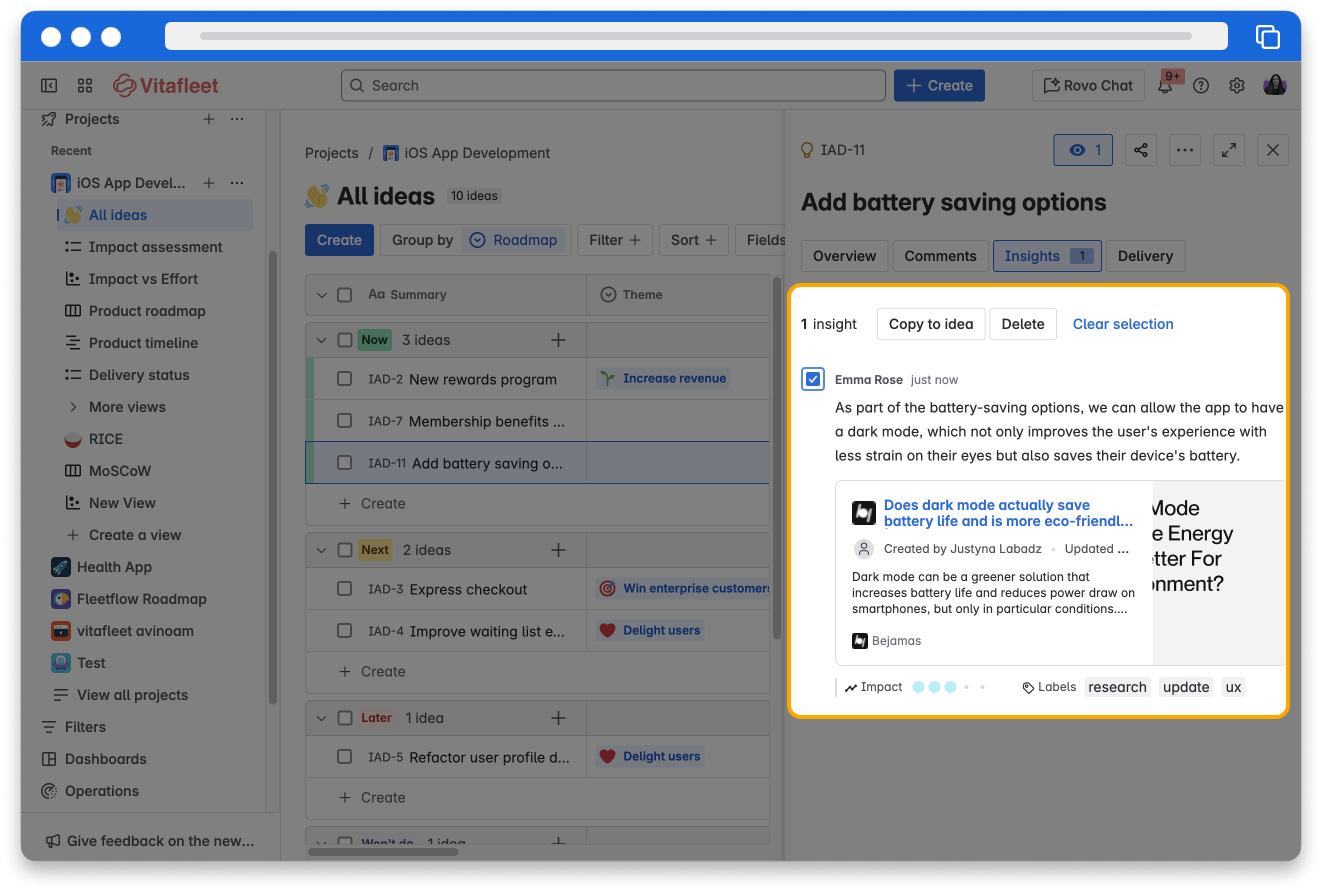Switch to the Overview tab
Viewport: 1322px width, 892px height.
845,256
